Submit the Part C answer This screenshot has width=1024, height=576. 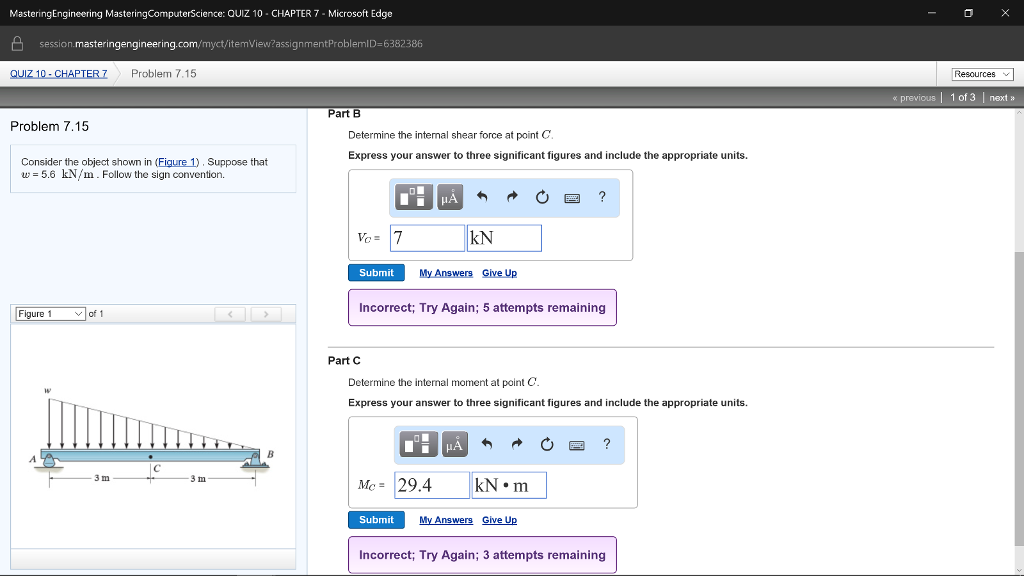pyautogui.click(x=376, y=520)
